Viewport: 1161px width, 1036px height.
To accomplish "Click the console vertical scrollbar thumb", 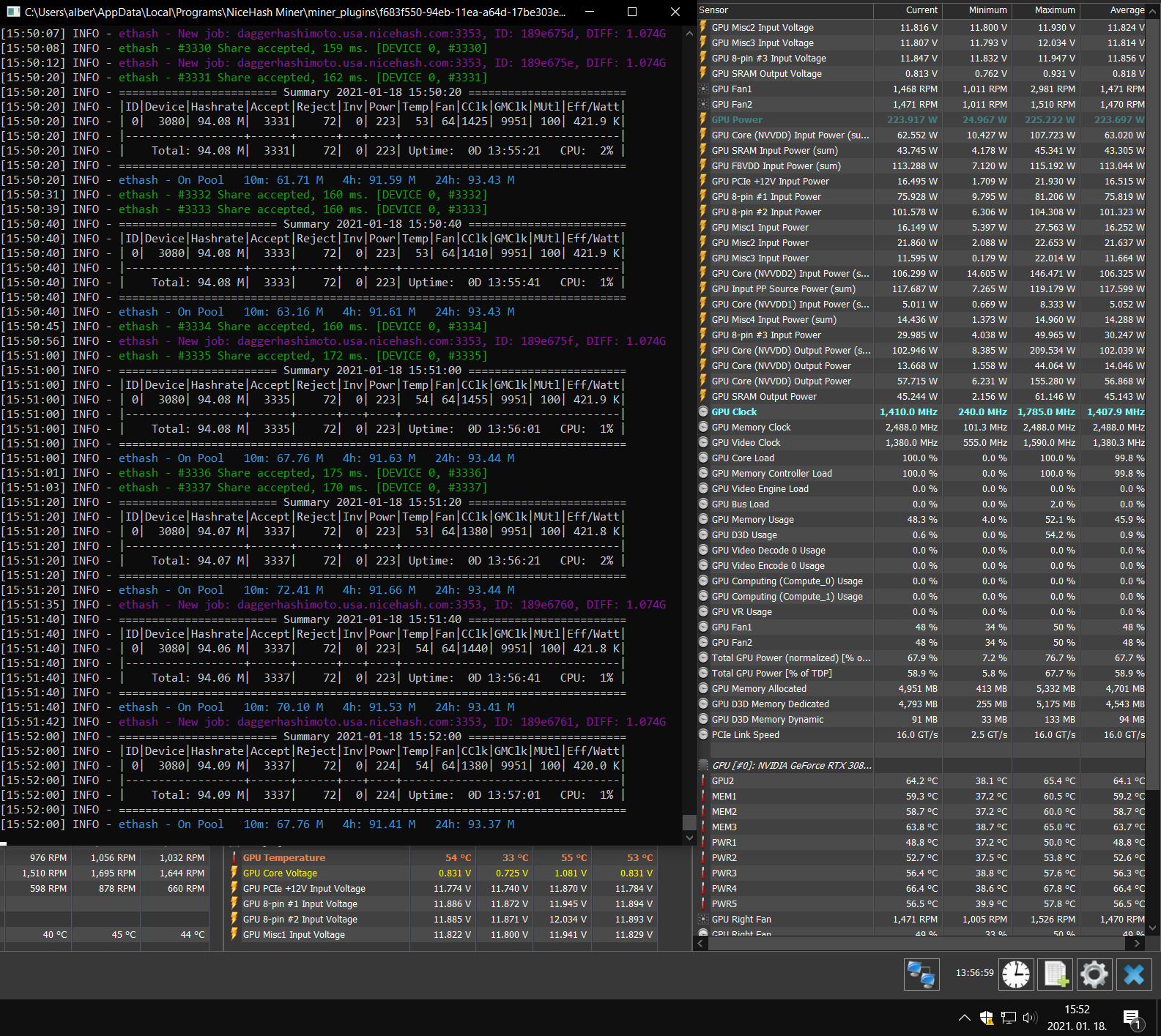I will tap(689, 822).
